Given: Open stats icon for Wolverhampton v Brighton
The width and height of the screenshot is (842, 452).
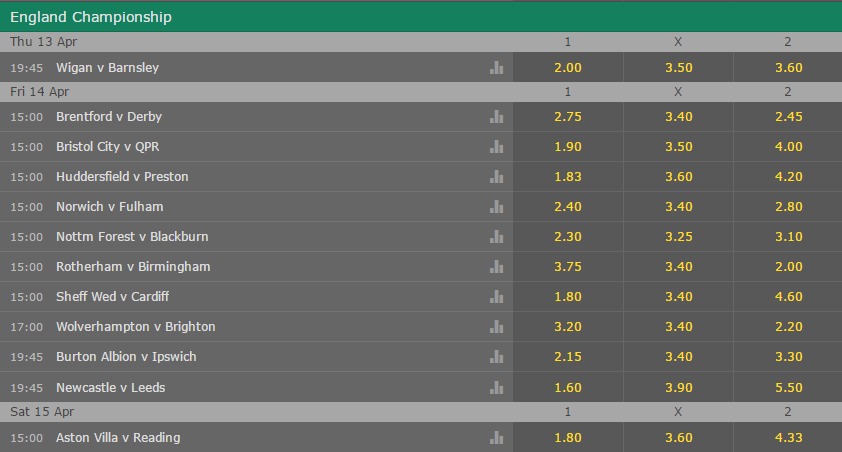Looking at the screenshot, I should [496, 327].
